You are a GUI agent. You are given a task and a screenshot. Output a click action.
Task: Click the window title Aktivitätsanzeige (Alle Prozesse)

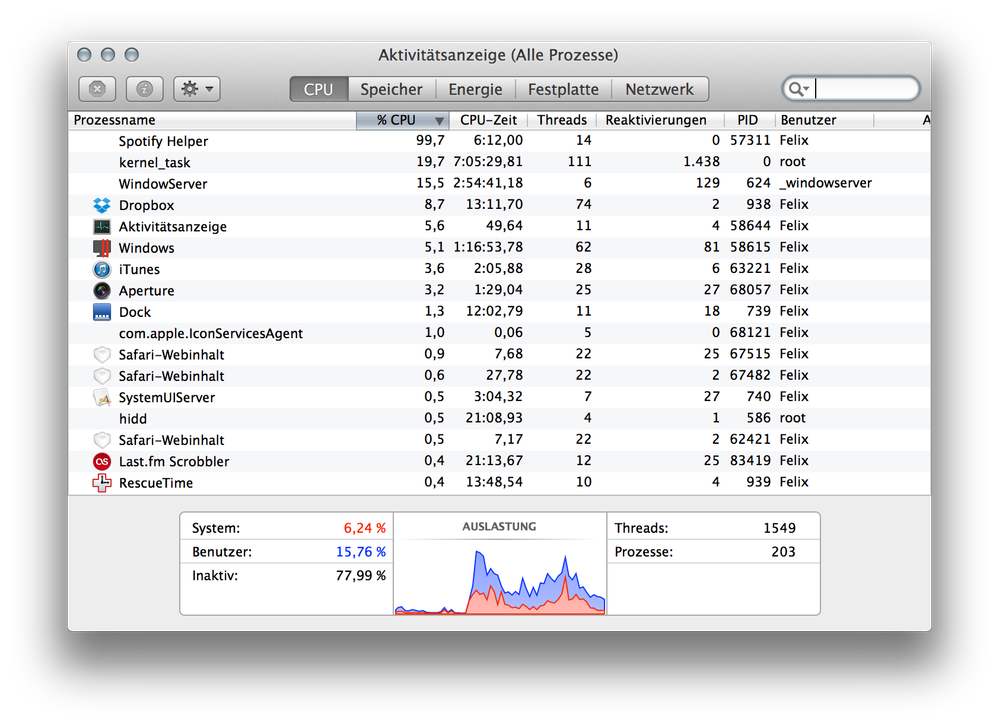[x=498, y=55]
